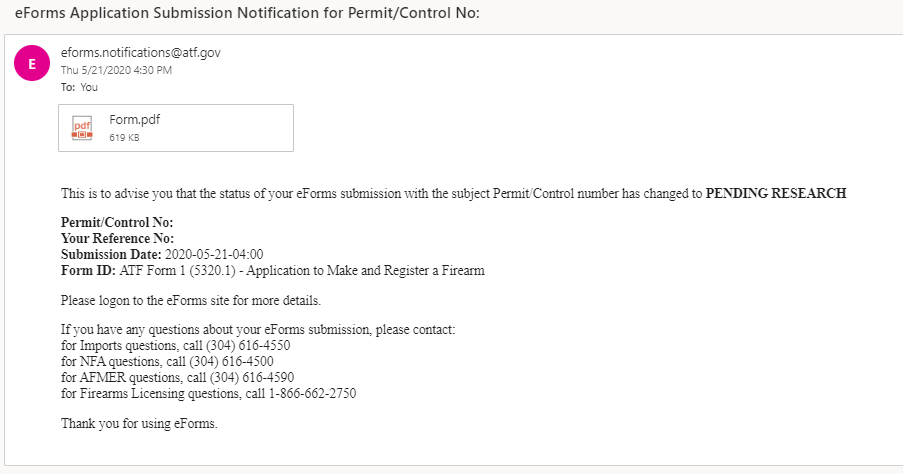Image resolution: width=903 pixels, height=474 pixels.
Task: Click the Thu 5/21/2020 4:30 PM timestamp
Action: (x=116, y=70)
